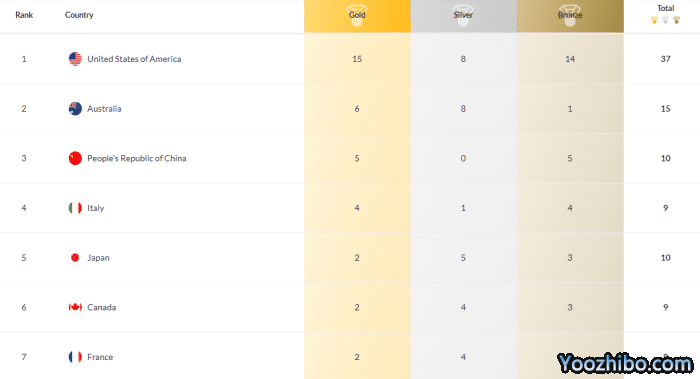This screenshot has height=379, width=700.
Task: Click the Total column header
Action: (x=665, y=8)
